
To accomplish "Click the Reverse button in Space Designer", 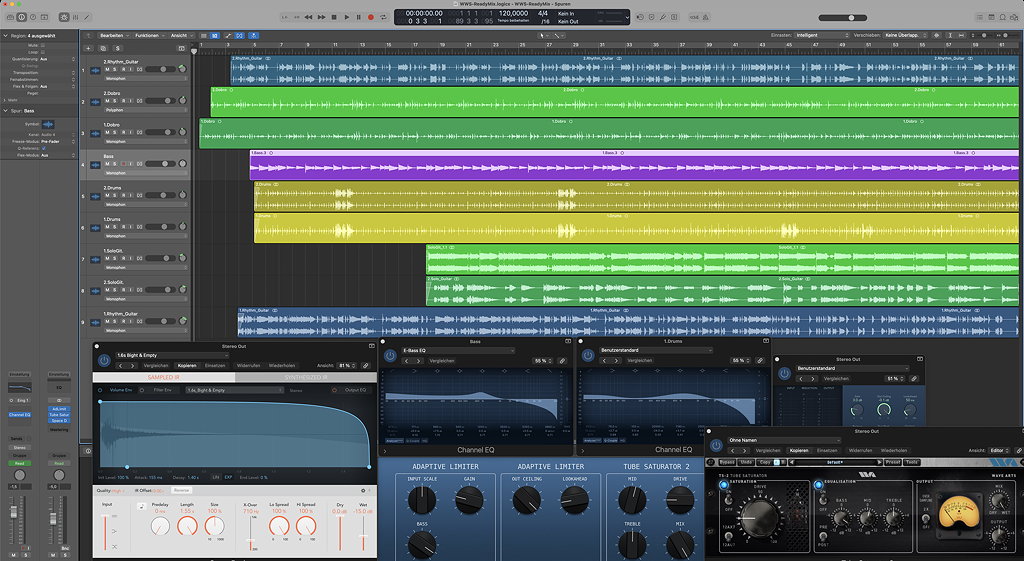I will 181,490.
